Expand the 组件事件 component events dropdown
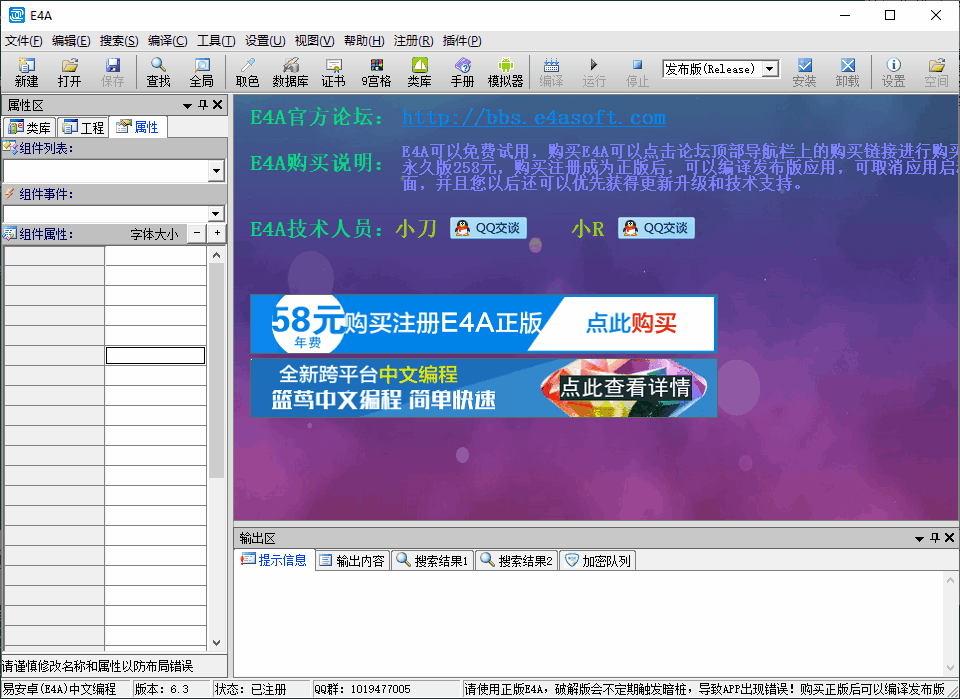Viewport: 960px width, 699px height. pos(216,214)
